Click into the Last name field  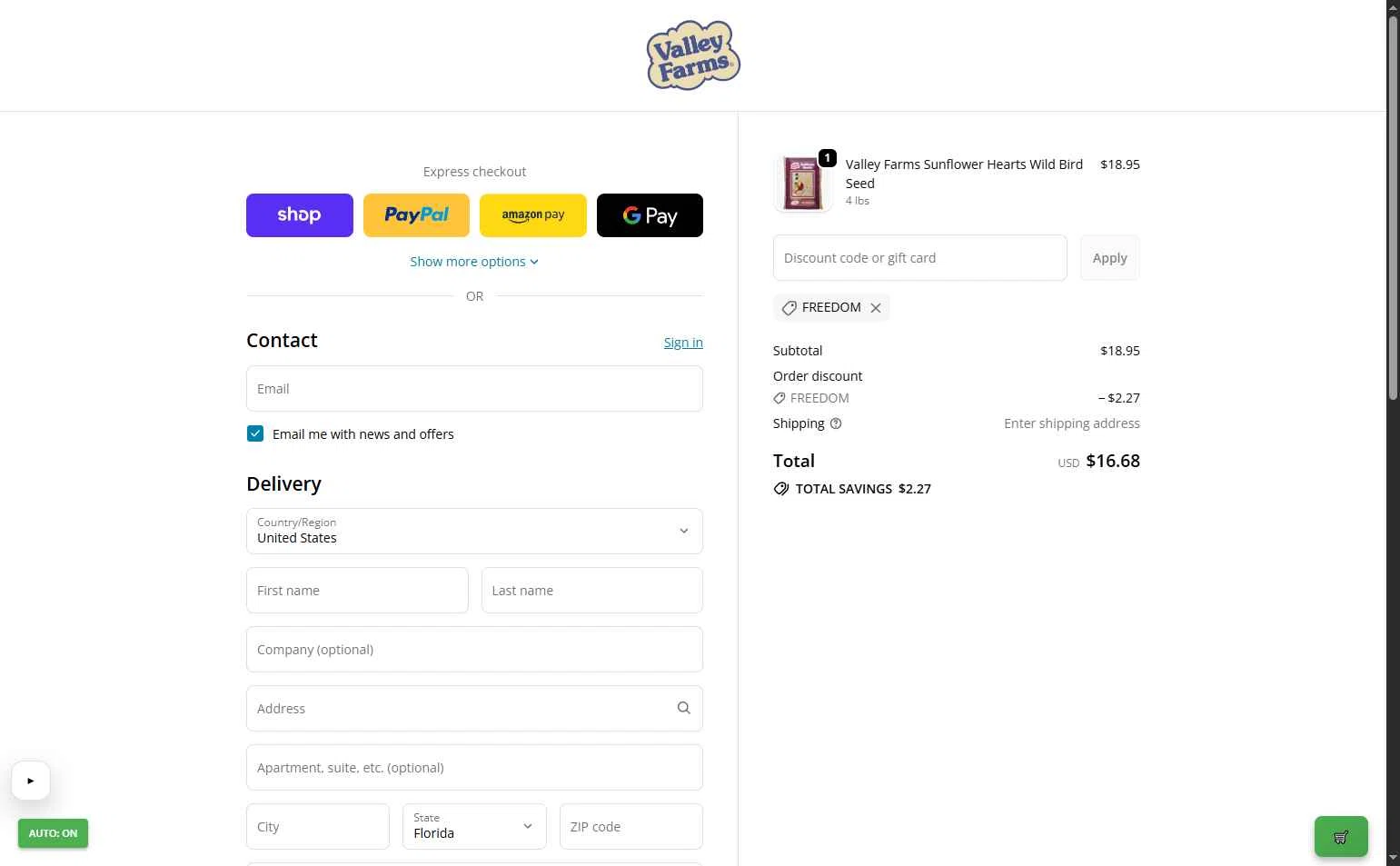pyautogui.click(x=592, y=591)
